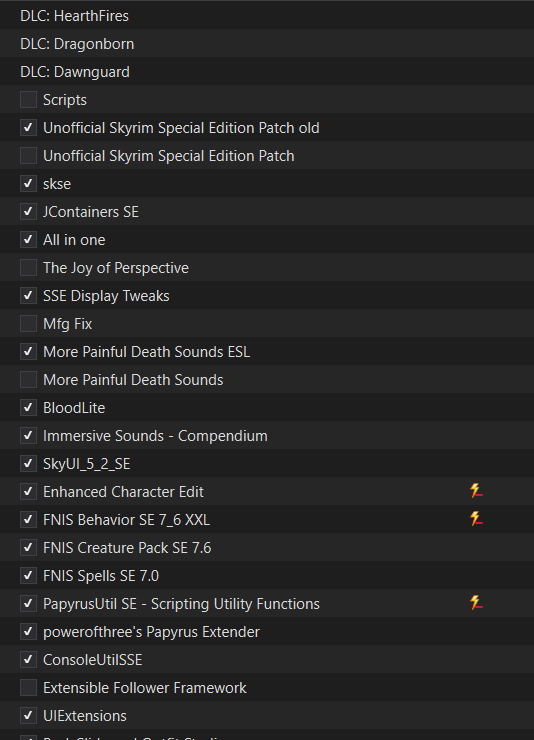Enable Unofficial Skyrim Special Edition Patch checkbox

pos(28,155)
